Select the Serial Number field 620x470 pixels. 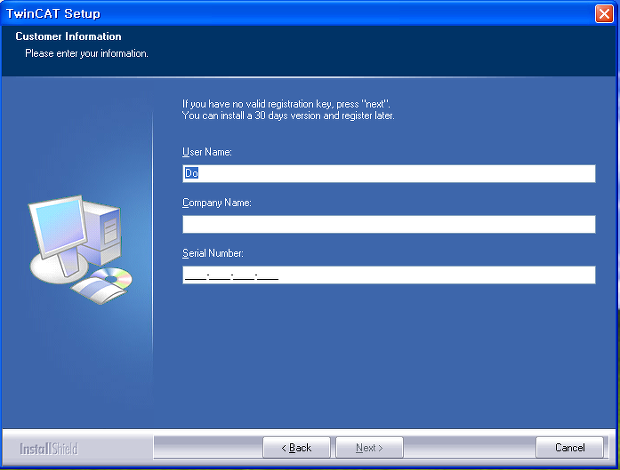[x=389, y=275]
